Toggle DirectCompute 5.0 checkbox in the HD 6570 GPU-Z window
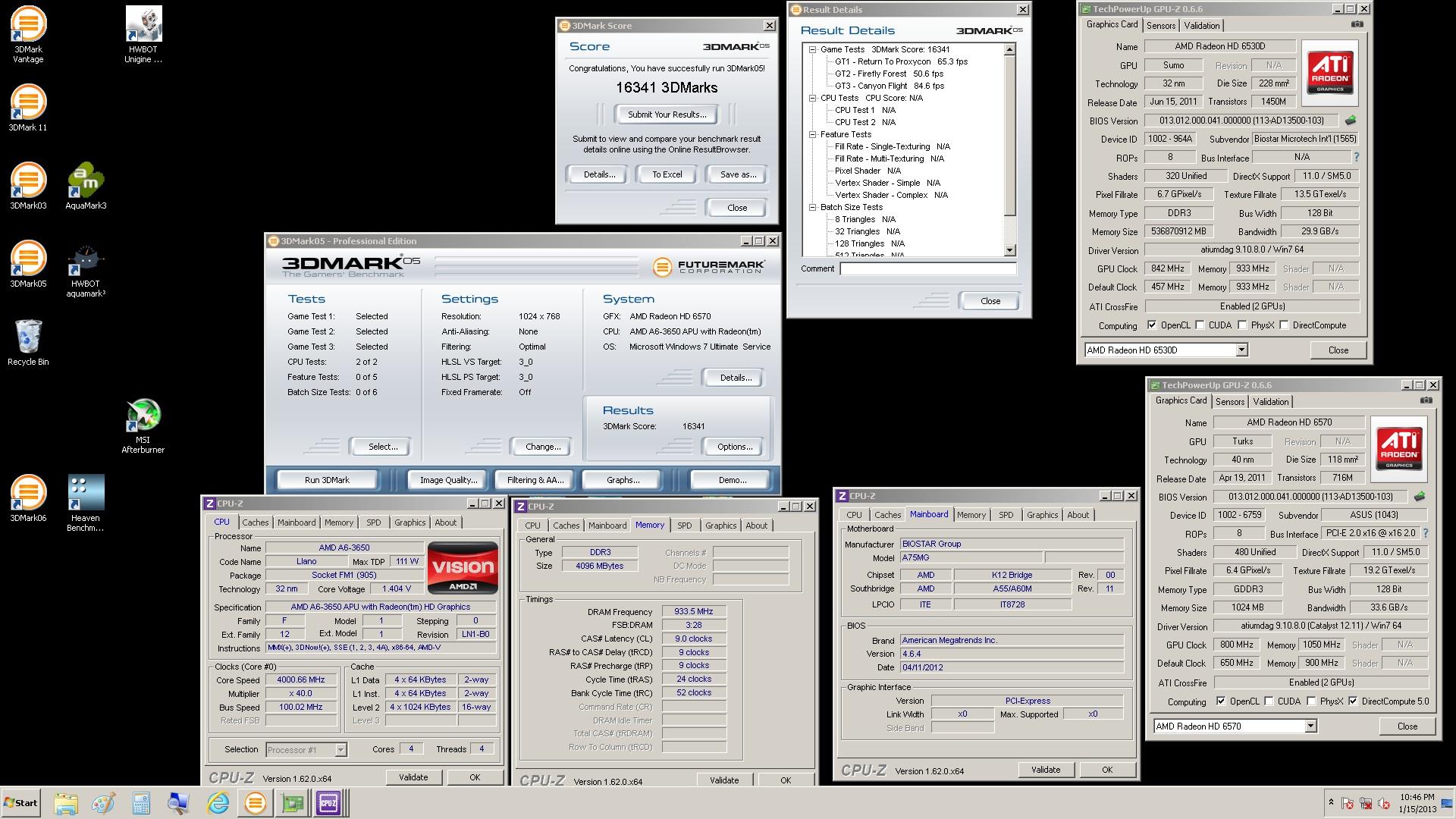Image resolution: width=1456 pixels, height=819 pixels. click(x=1353, y=701)
